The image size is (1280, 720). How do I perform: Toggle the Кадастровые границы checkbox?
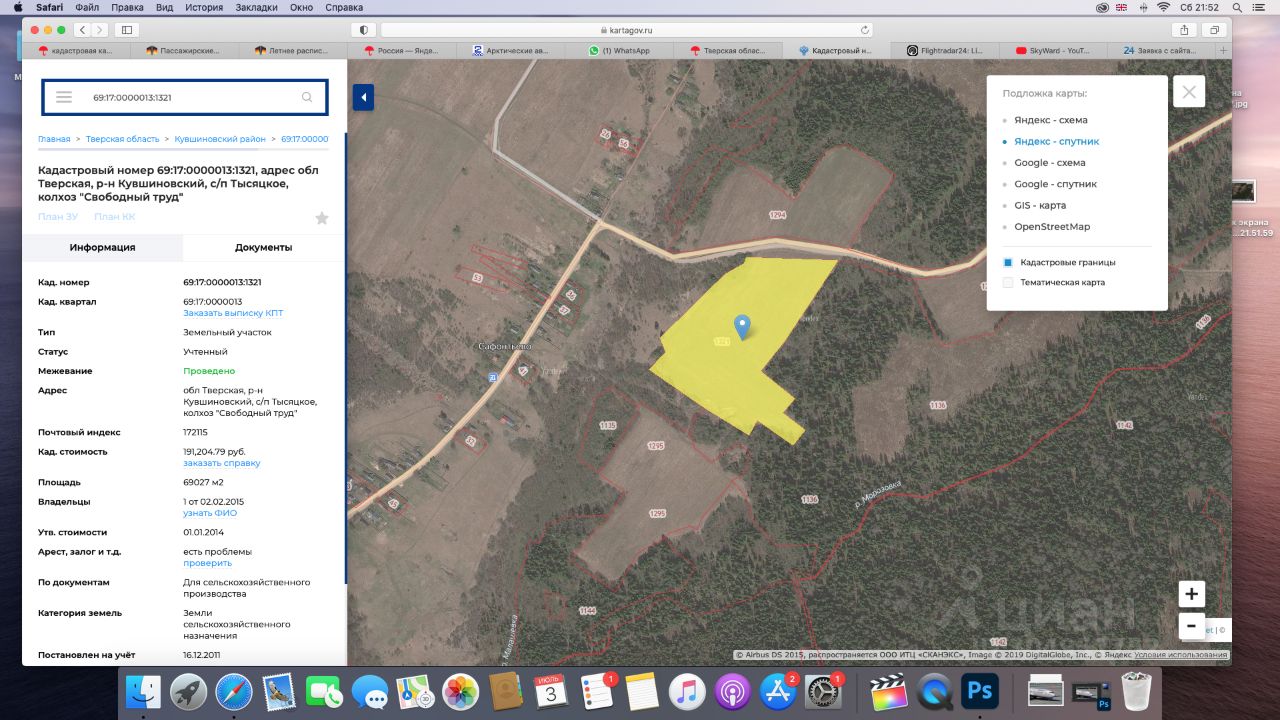(x=1008, y=262)
